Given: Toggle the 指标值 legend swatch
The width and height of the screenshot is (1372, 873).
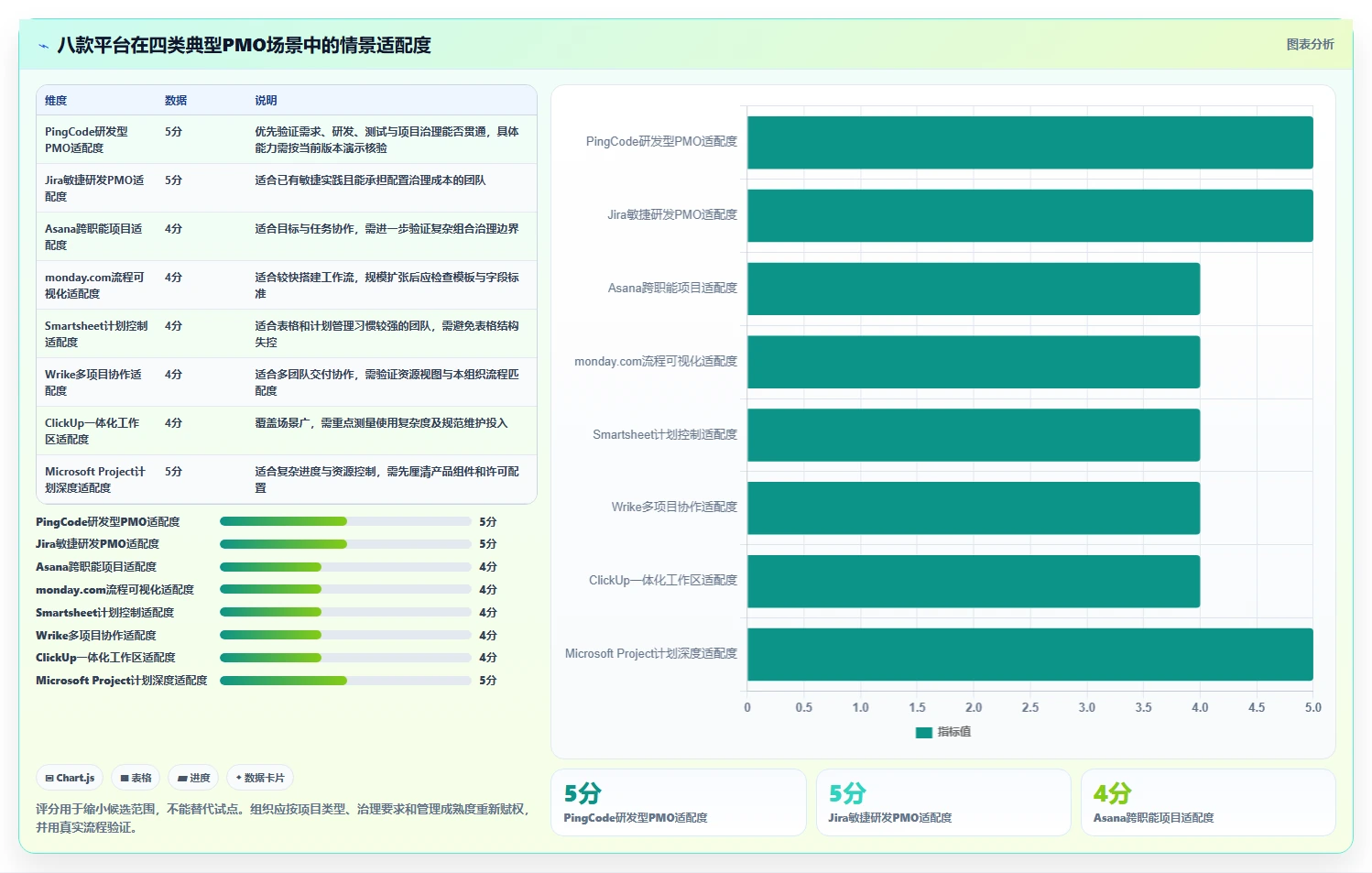Looking at the screenshot, I should tap(924, 732).
